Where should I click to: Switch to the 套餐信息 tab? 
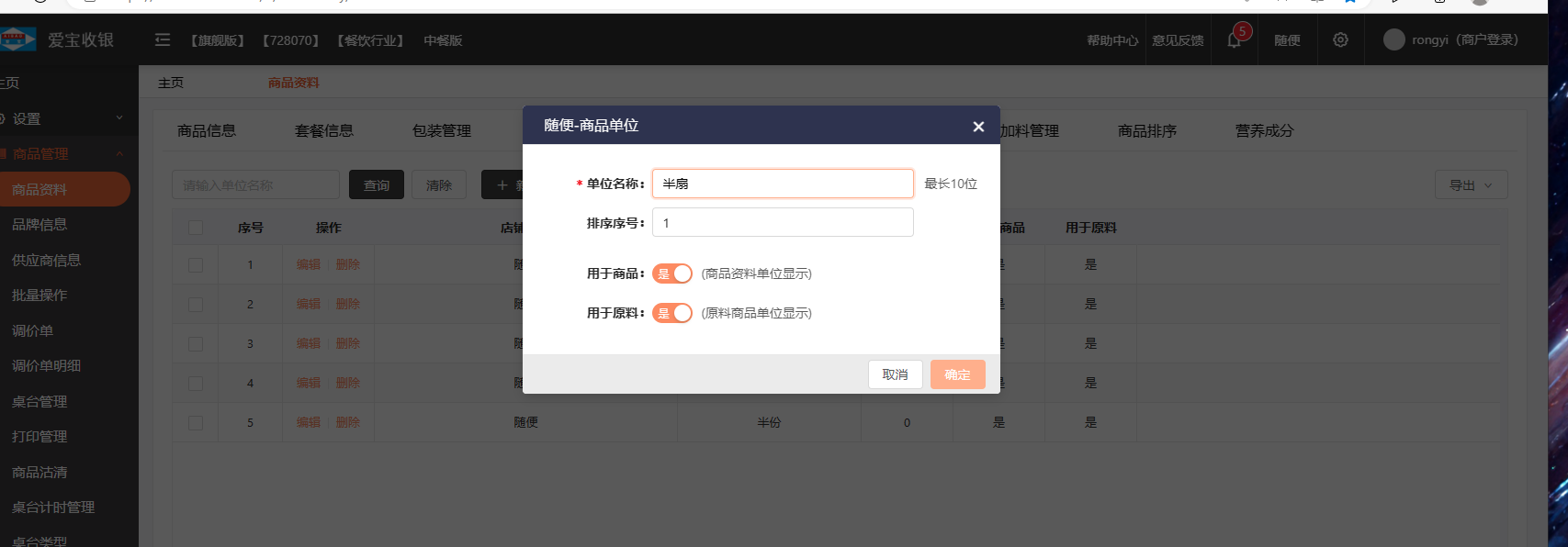coord(324,131)
